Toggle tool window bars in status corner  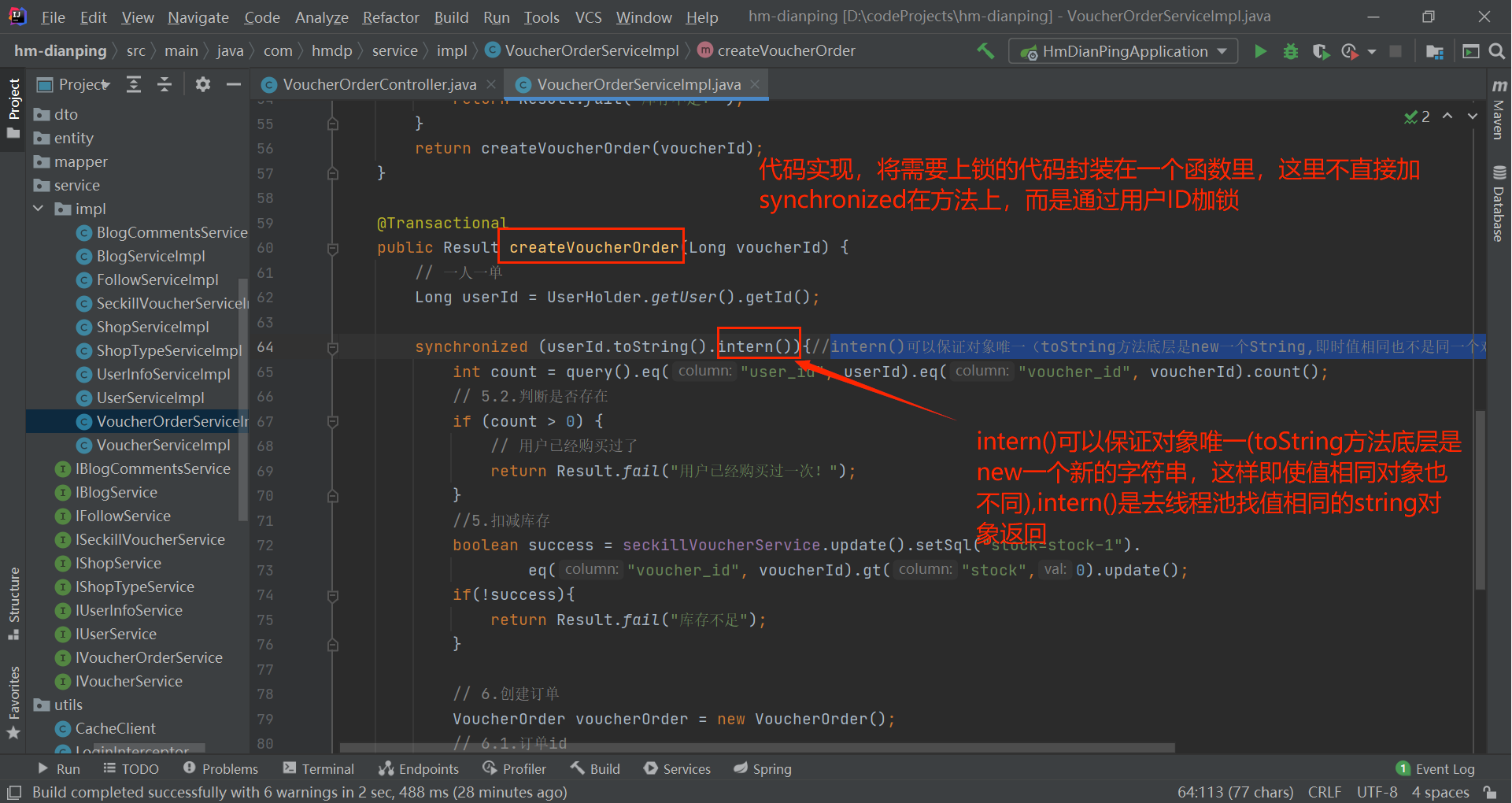pyautogui.click(x=13, y=792)
